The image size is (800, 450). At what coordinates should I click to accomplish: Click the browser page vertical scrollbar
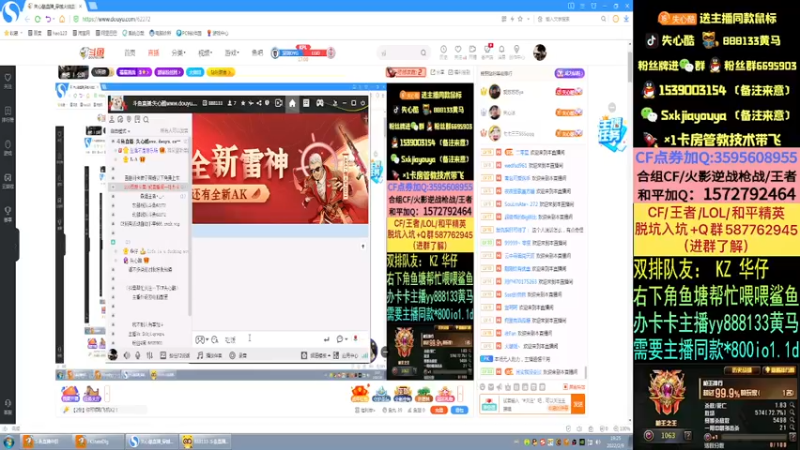(630, 66)
